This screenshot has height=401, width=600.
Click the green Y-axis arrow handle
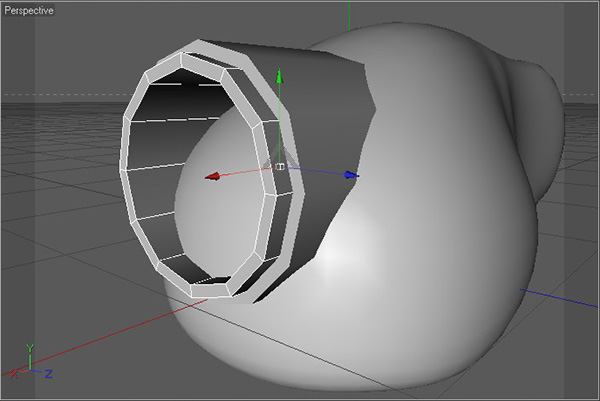point(280,76)
